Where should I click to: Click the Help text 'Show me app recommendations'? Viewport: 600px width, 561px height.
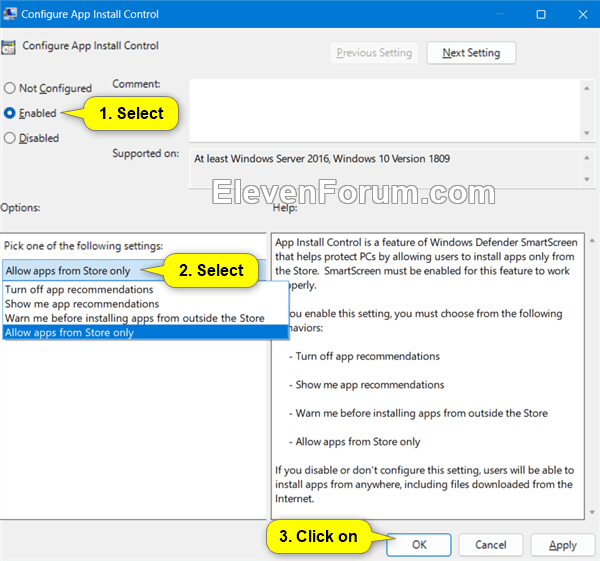(370, 385)
